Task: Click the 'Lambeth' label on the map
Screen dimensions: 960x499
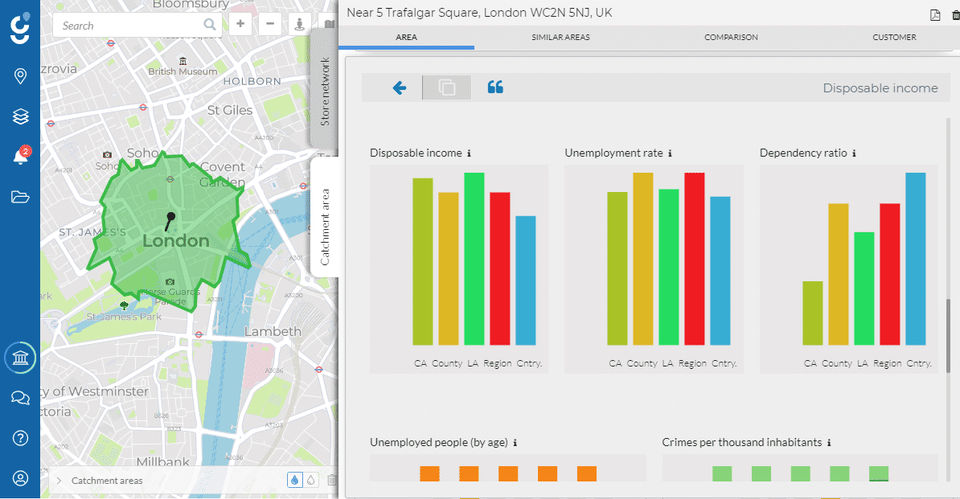Action: click(x=273, y=331)
